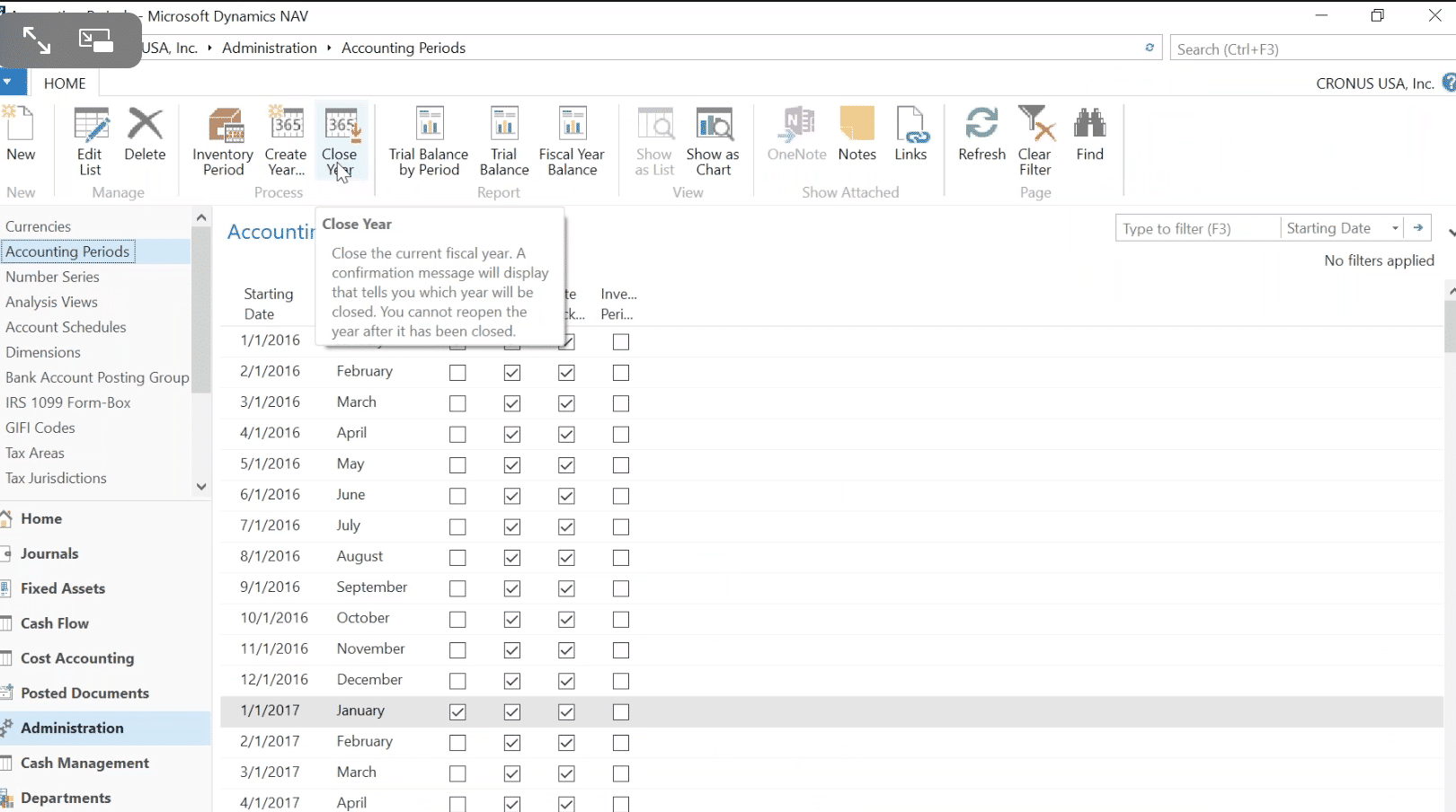The width and height of the screenshot is (1456, 812).
Task: Toggle Closed checkbox for March 2016
Action: click(512, 404)
